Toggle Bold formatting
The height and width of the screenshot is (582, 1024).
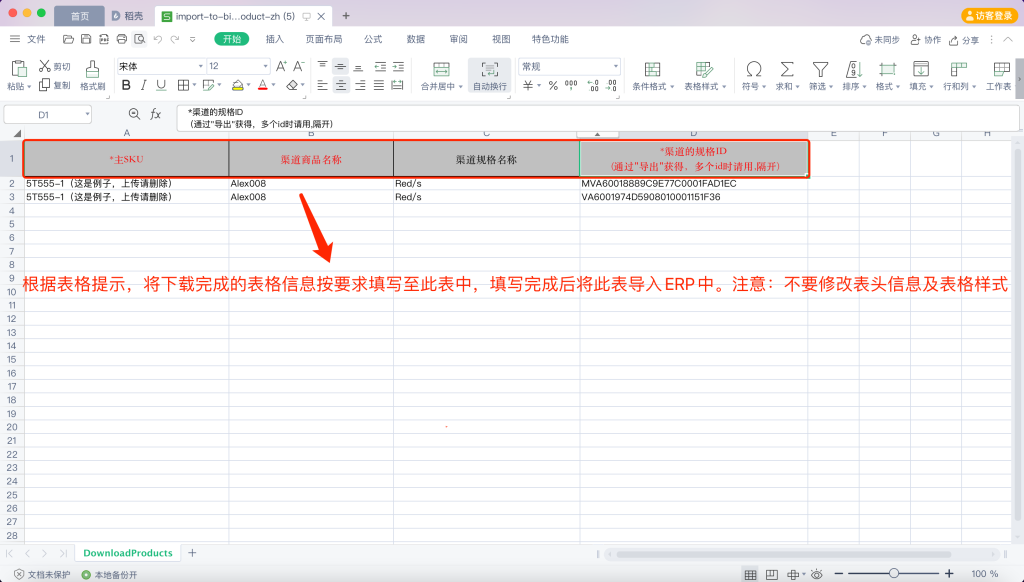coord(126,85)
